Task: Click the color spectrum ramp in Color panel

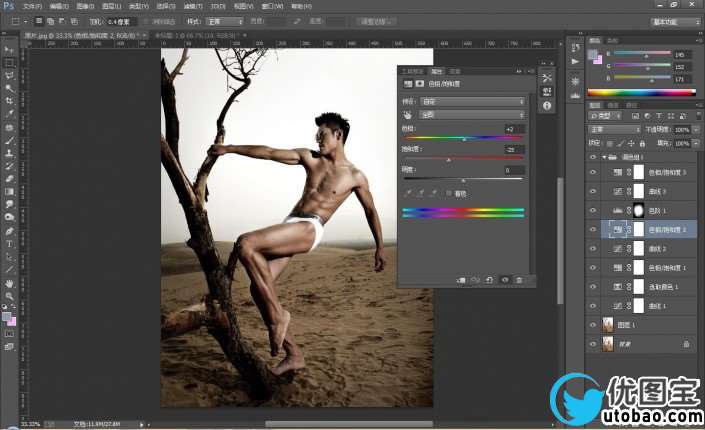Action: [642, 93]
